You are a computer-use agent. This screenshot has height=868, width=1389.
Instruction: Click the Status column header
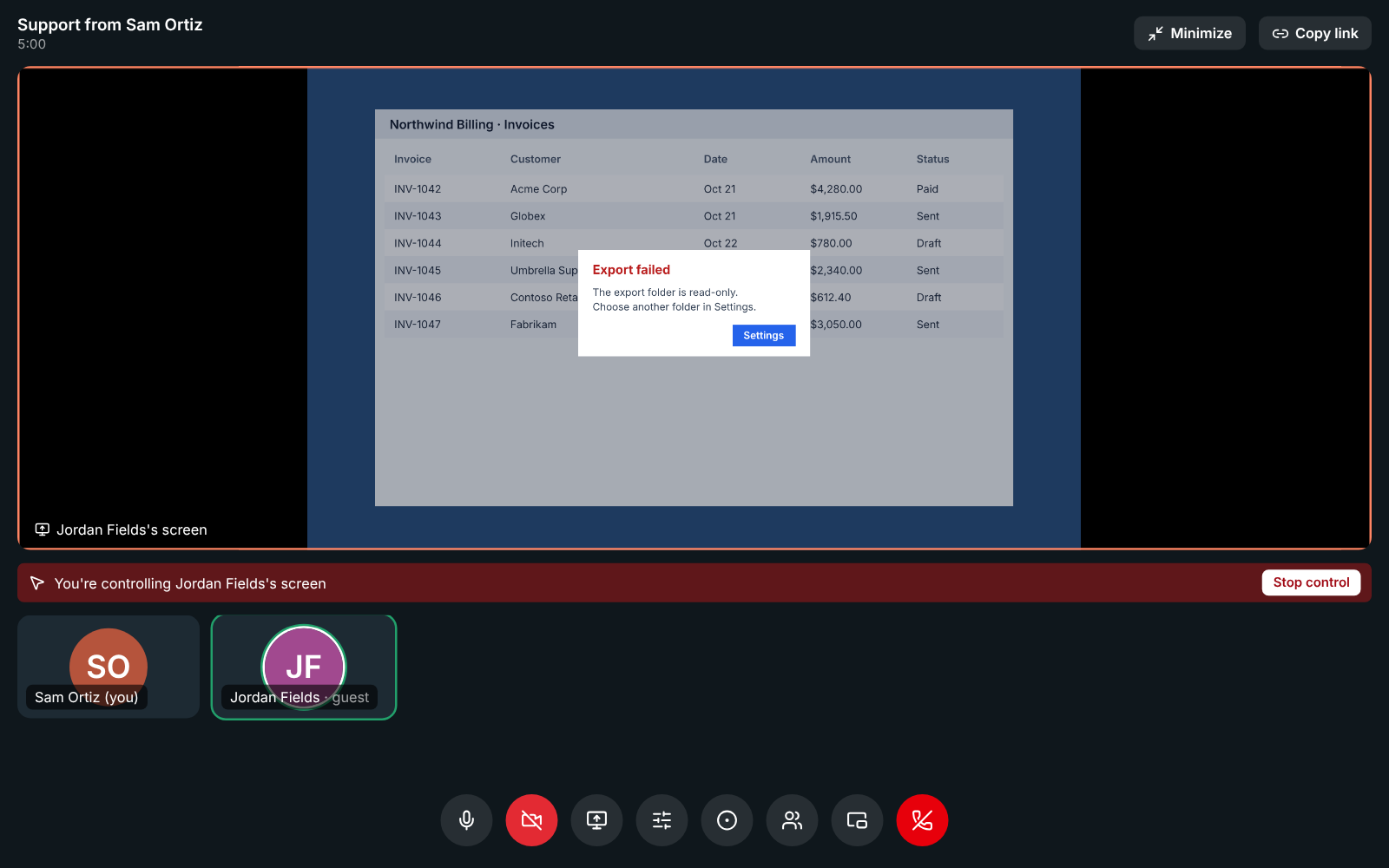[x=932, y=159]
